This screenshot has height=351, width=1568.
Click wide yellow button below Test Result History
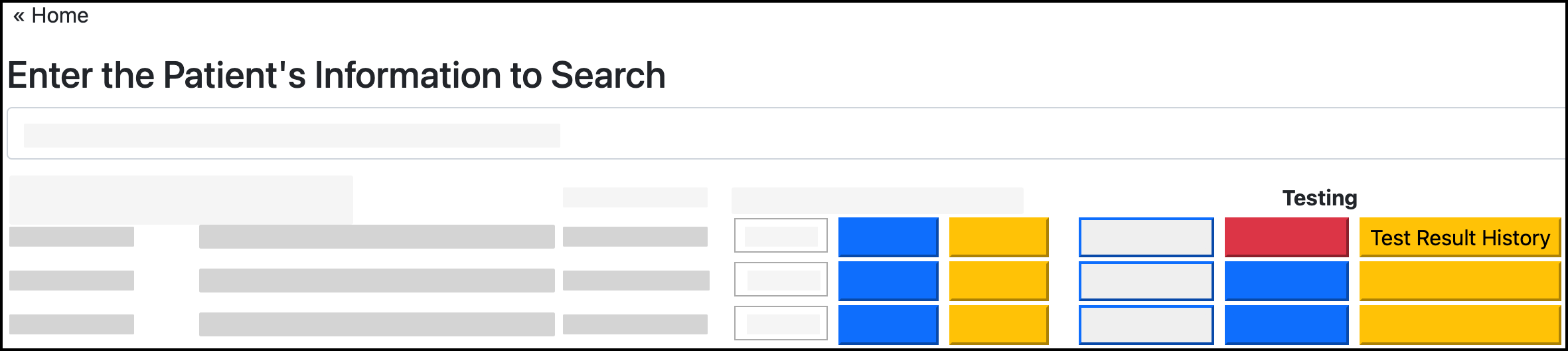(x=1459, y=281)
